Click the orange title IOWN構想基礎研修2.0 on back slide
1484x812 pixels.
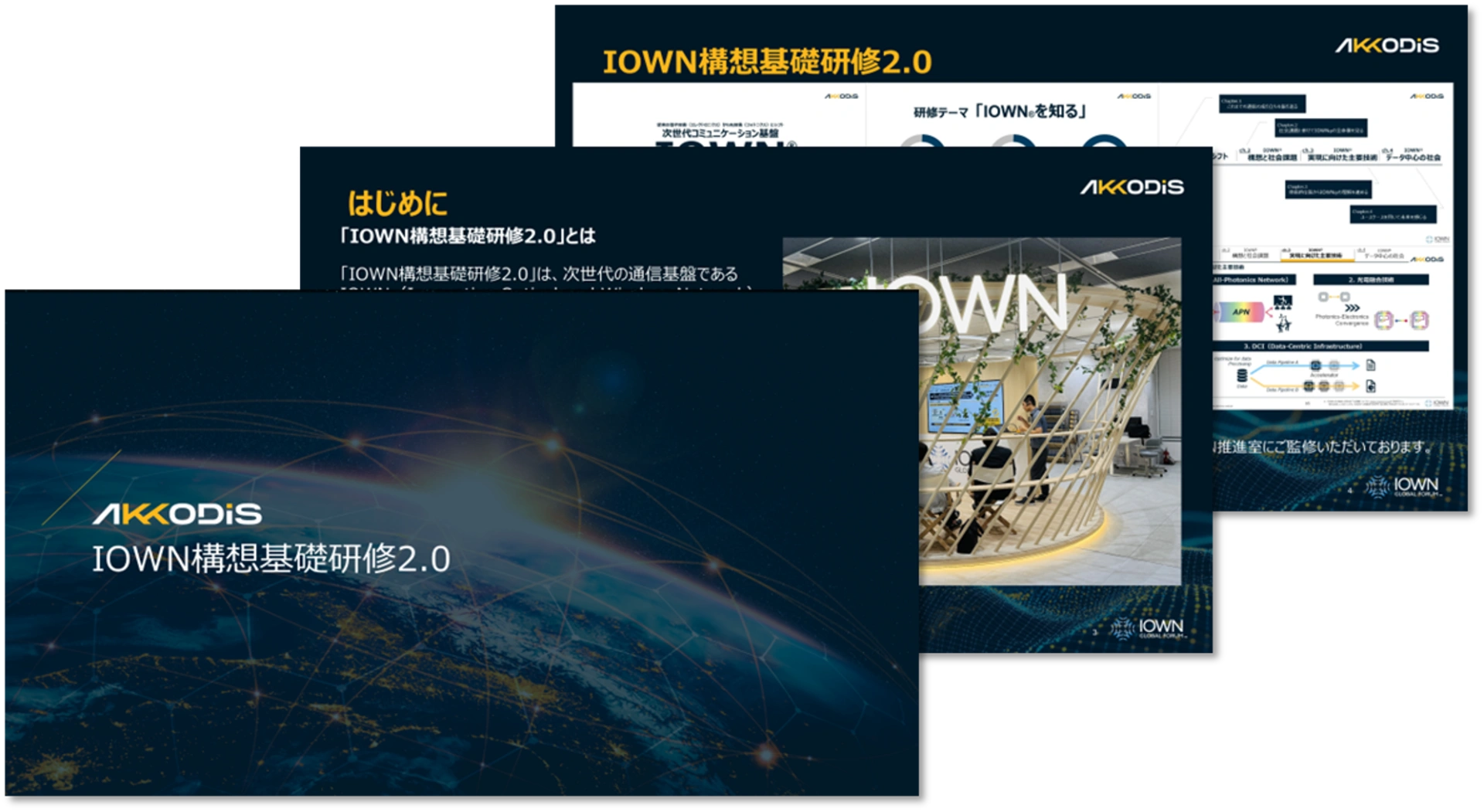tap(767, 62)
